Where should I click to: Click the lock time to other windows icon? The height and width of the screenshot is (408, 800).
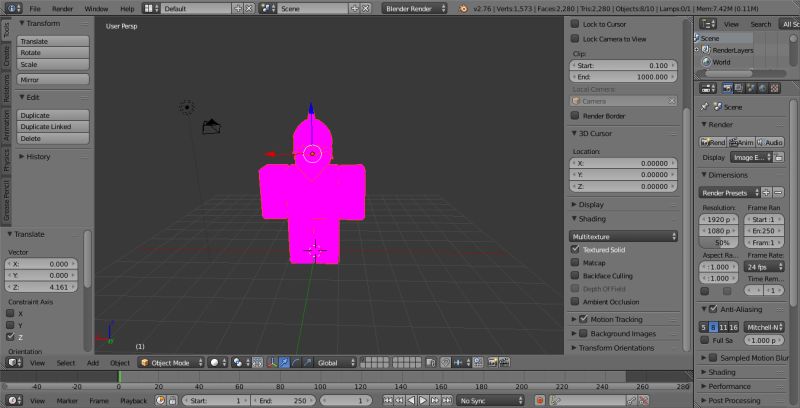click(x=172, y=400)
